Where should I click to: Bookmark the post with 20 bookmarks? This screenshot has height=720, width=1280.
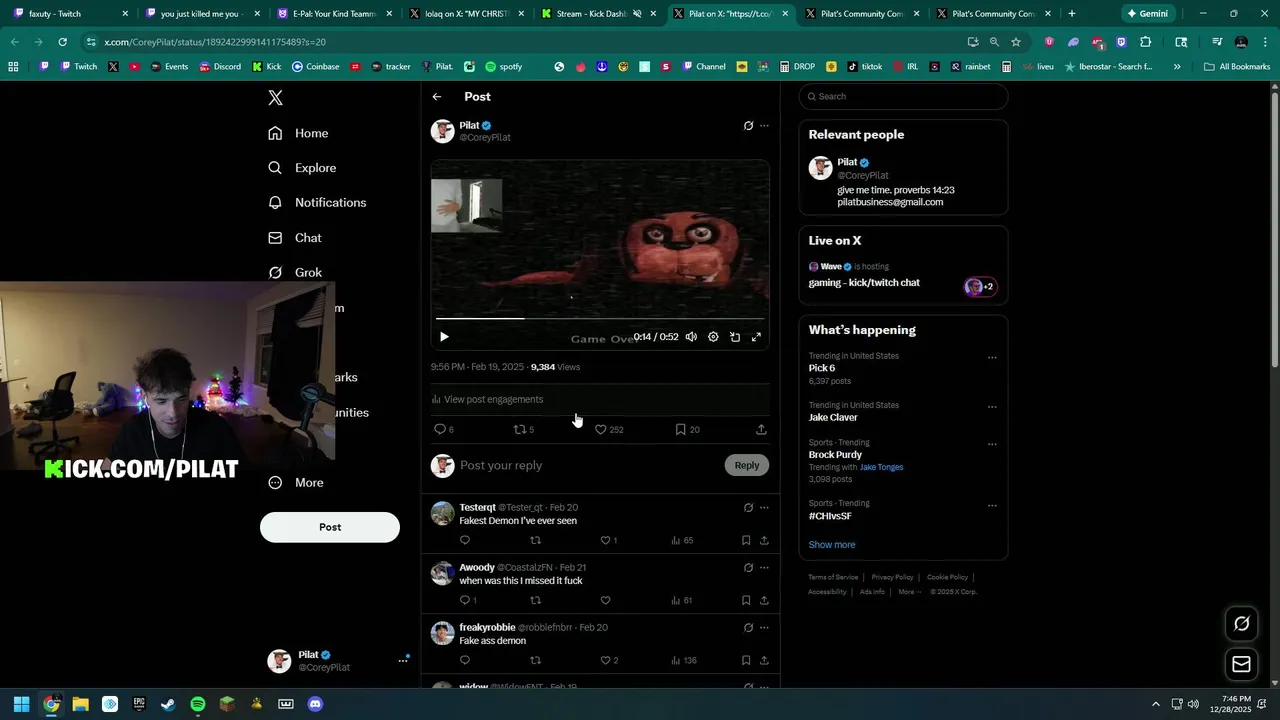[687, 429]
